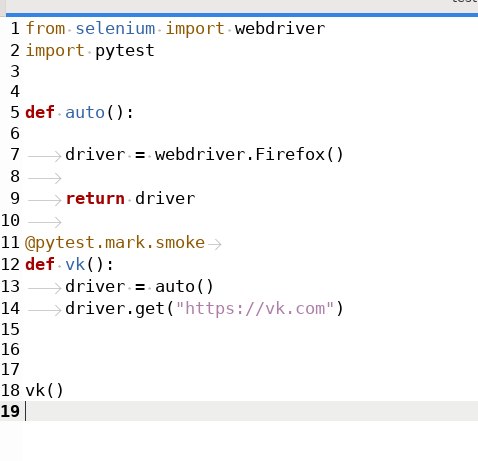Click the 'https://vk.com' string on line 14
This screenshot has height=461, width=478.
coord(255,309)
